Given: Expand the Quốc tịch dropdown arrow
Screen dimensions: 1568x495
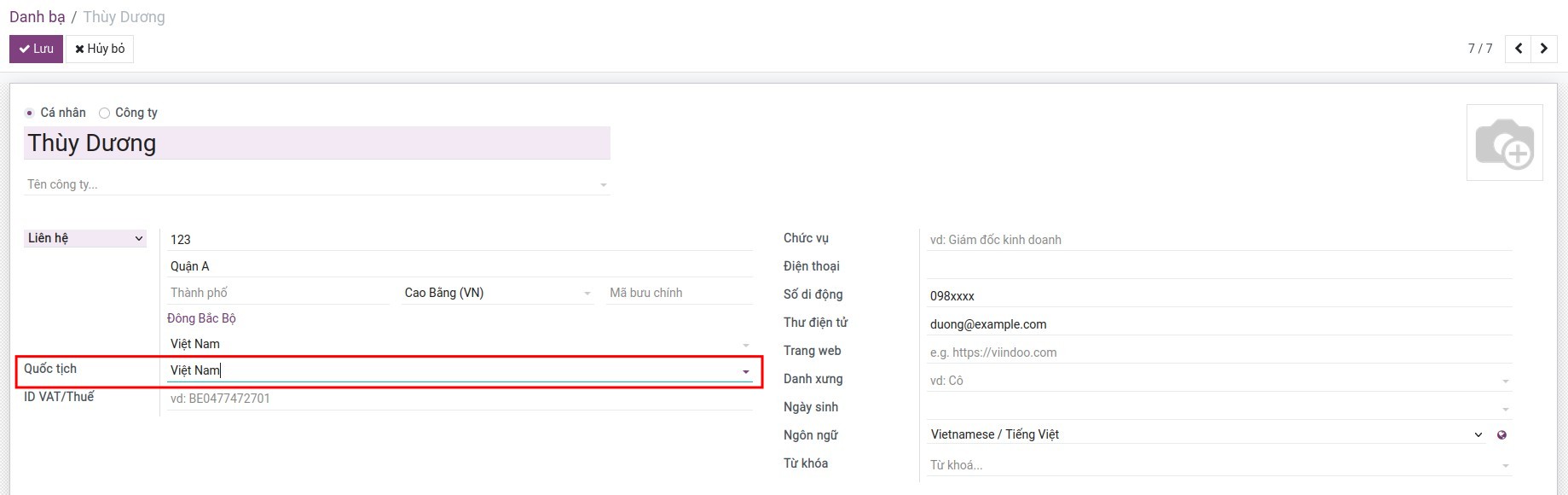Looking at the screenshot, I should point(746,371).
